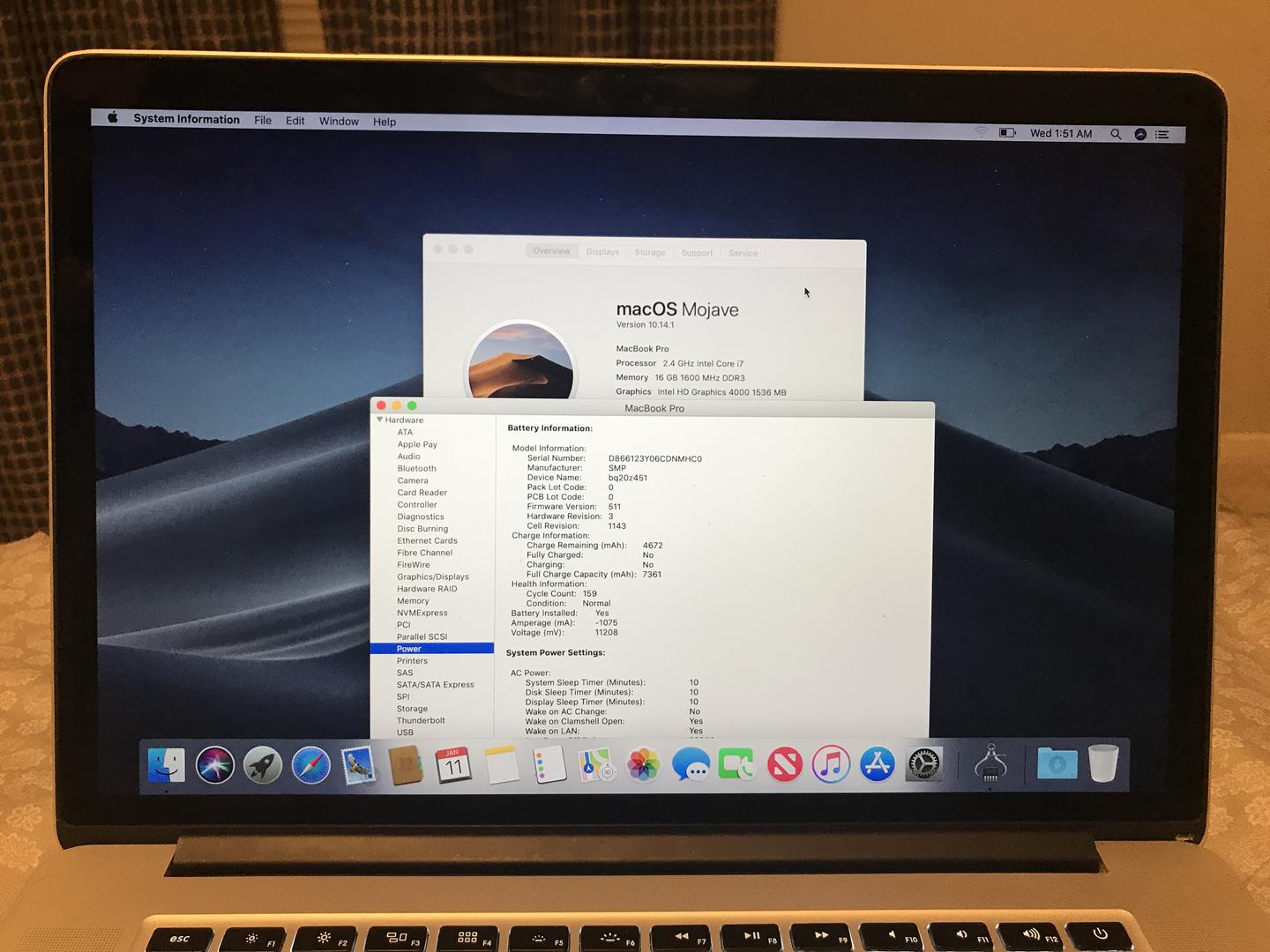The image size is (1270, 952).
Task: Click the Siri menu bar icon
Action: point(1139,134)
